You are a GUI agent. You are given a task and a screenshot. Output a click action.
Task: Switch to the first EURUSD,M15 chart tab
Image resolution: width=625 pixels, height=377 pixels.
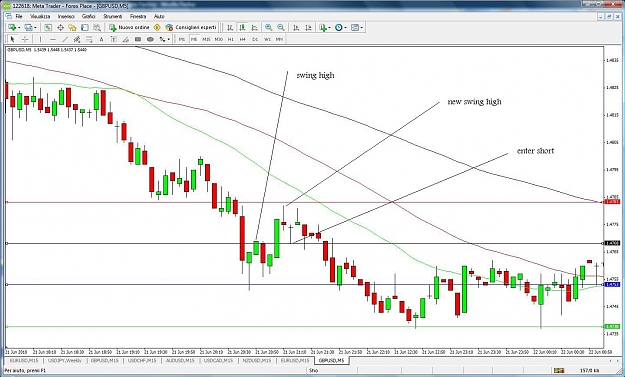[24, 360]
